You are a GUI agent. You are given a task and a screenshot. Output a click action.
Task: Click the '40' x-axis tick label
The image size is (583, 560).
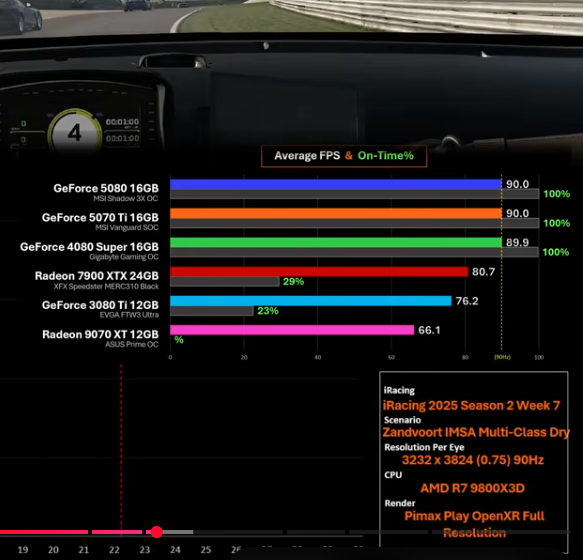tap(318, 357)
